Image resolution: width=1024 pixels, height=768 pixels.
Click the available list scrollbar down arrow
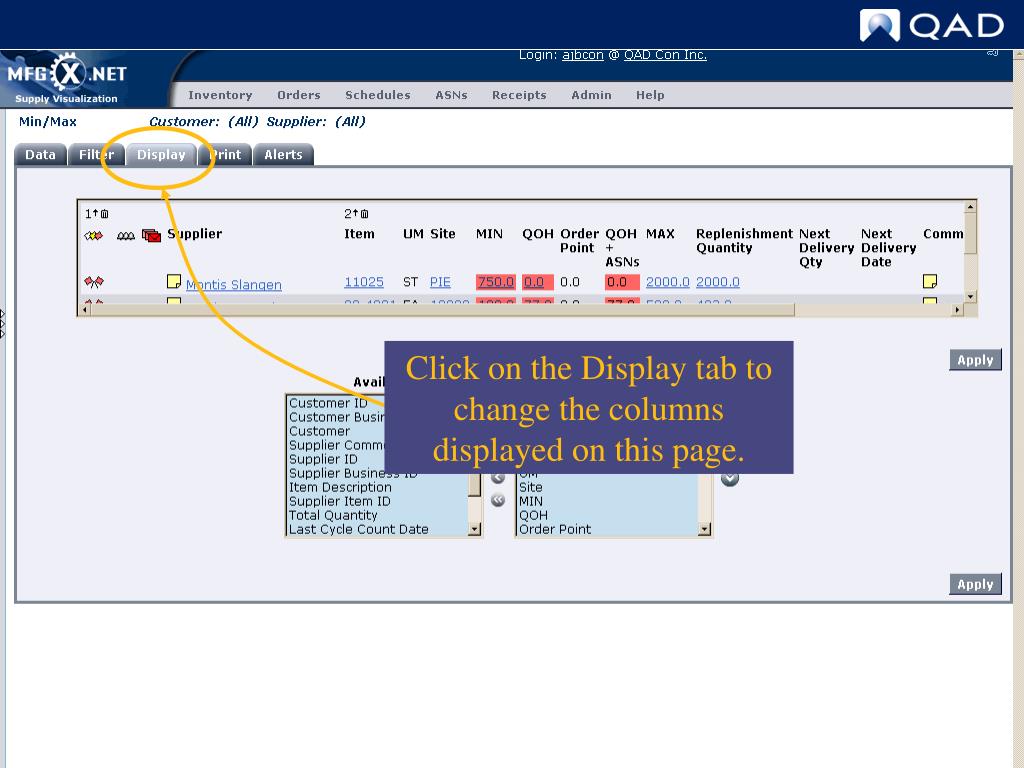coord(475,530)
